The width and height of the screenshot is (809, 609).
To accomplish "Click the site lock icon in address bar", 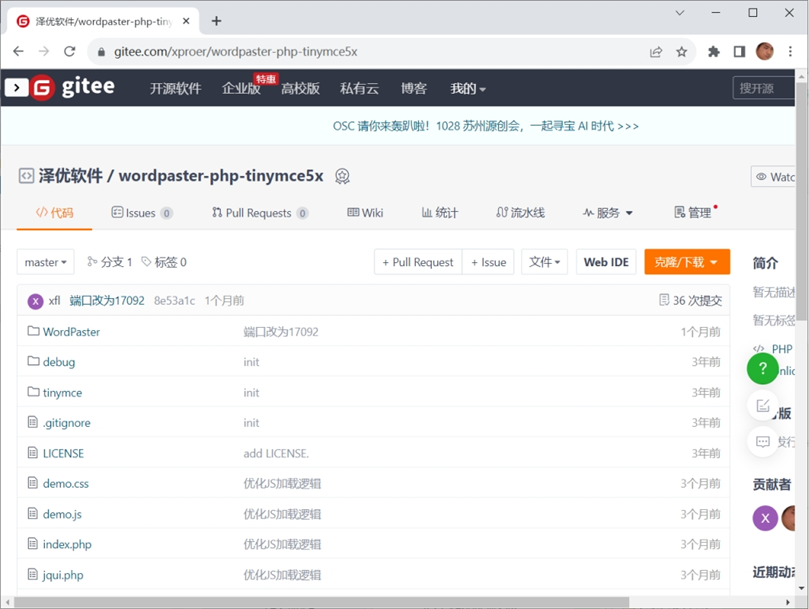I will (102, 52).
